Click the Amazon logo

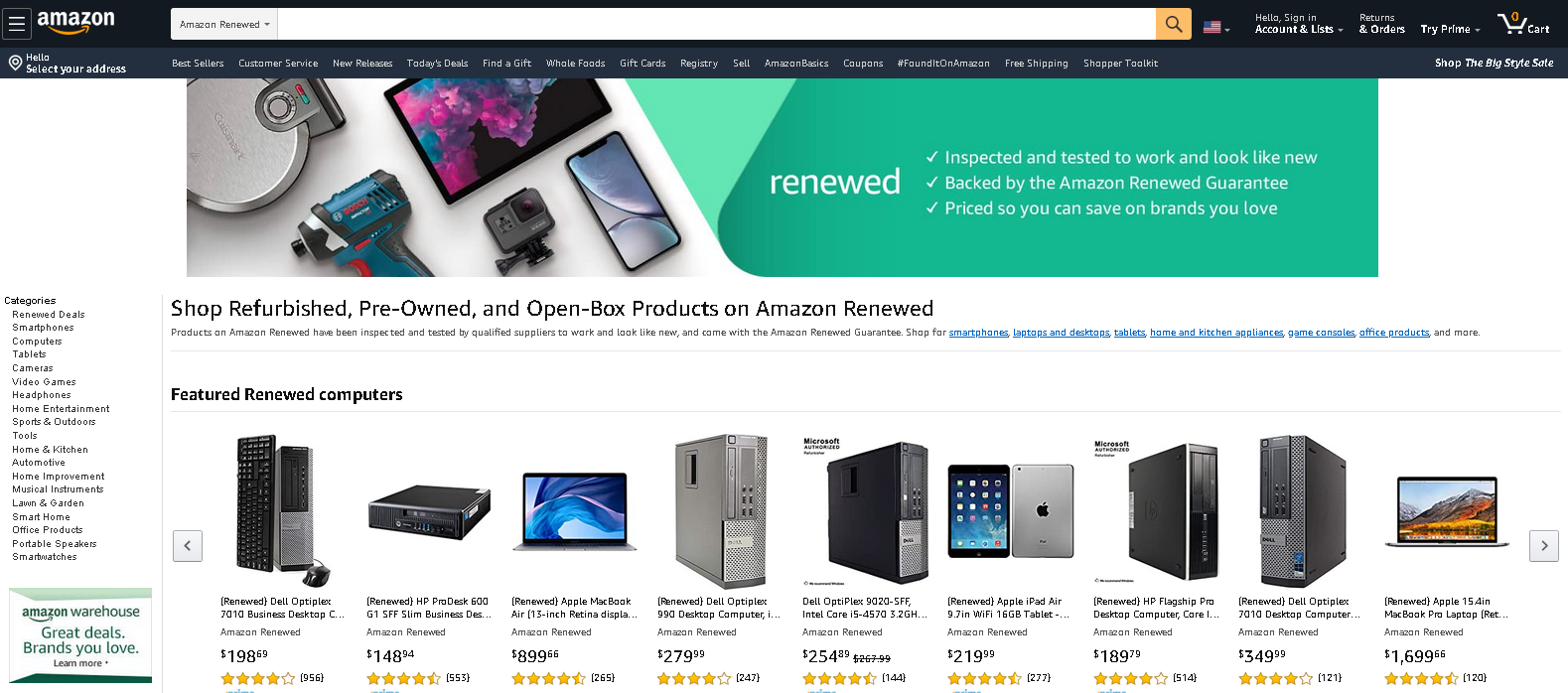75,22
